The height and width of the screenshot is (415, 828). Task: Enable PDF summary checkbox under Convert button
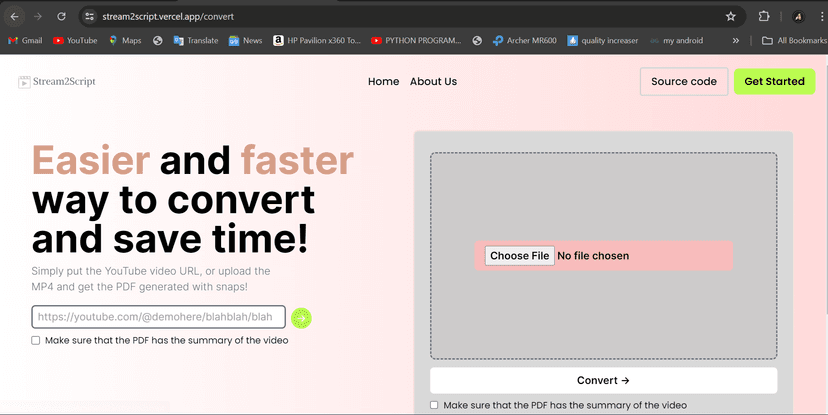click(434, 405)
